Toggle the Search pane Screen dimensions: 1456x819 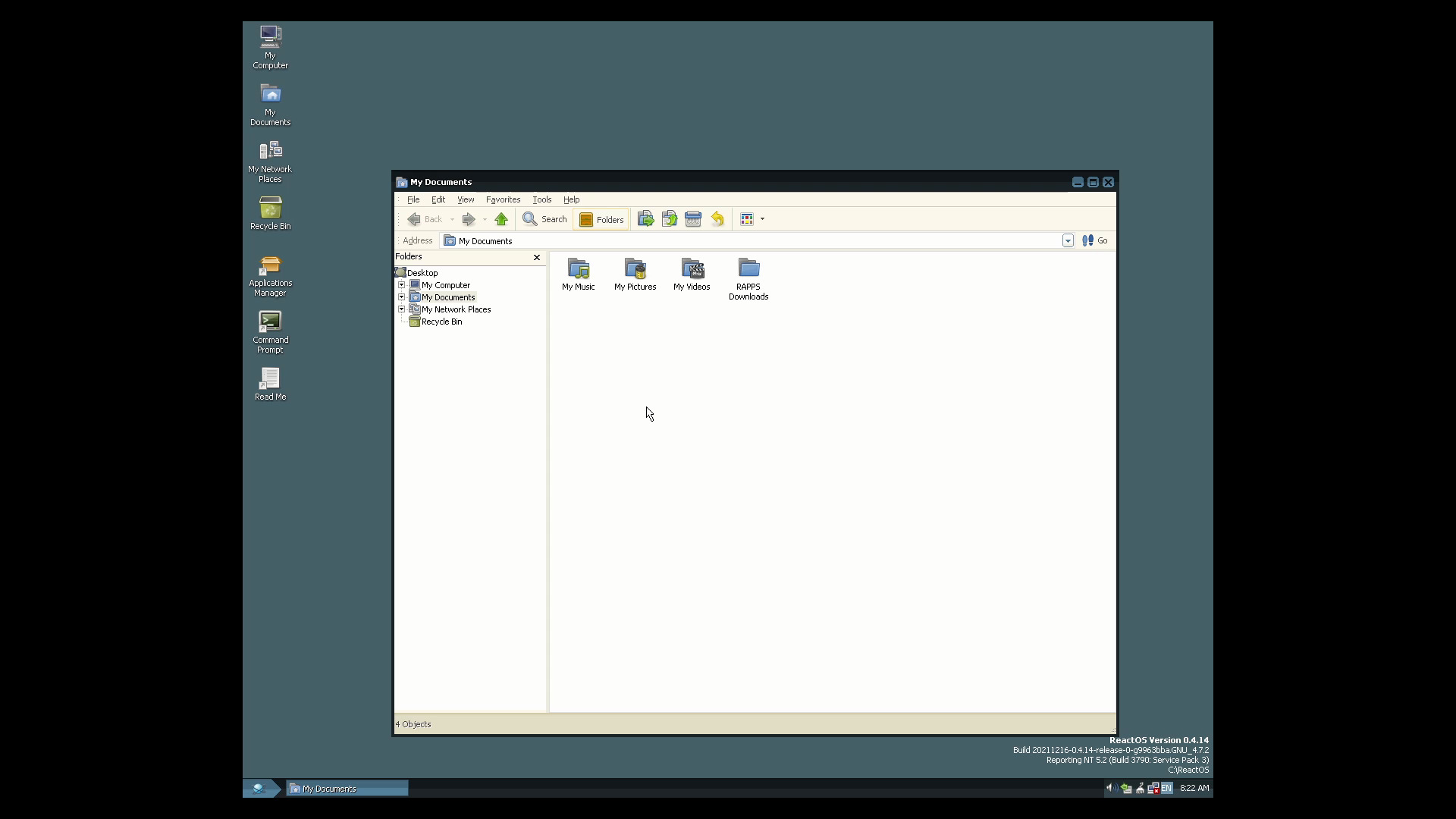point(544,218)
